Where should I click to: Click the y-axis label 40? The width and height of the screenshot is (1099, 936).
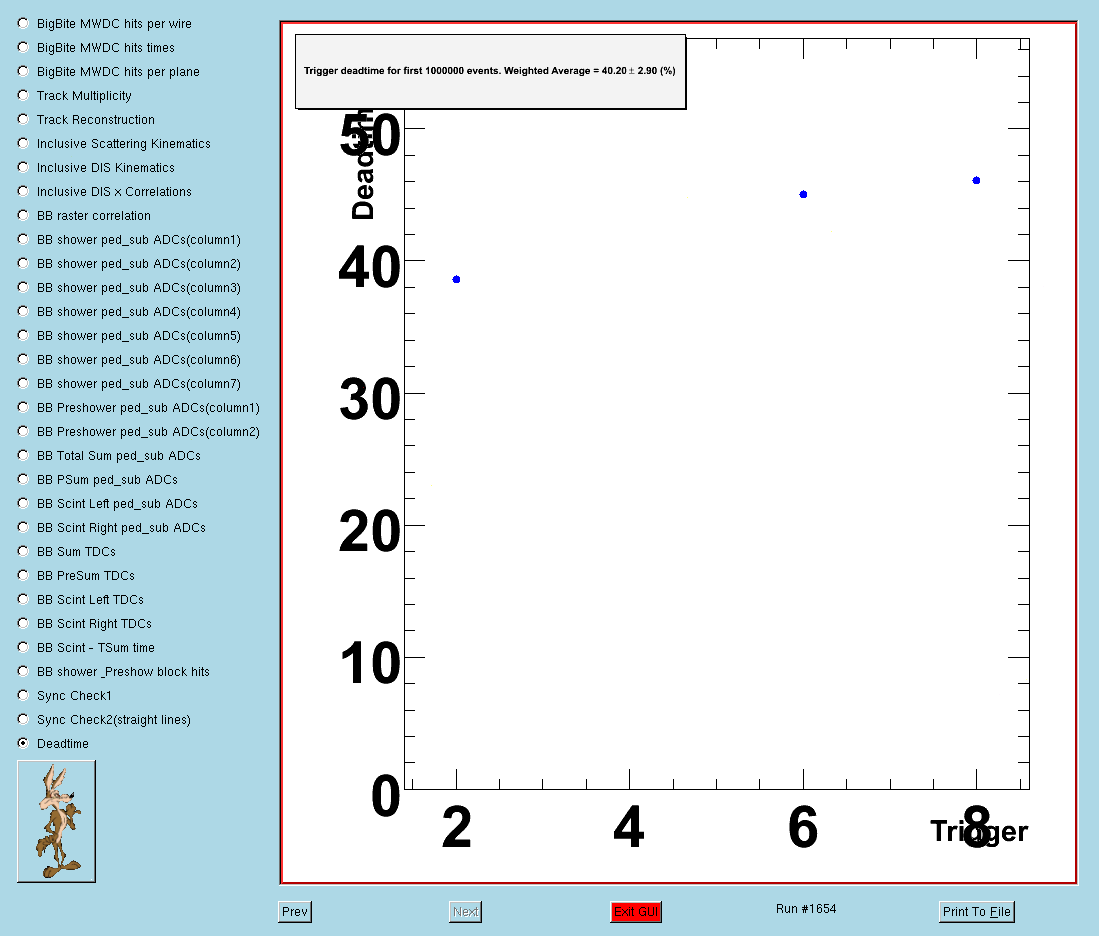point(369,268)
